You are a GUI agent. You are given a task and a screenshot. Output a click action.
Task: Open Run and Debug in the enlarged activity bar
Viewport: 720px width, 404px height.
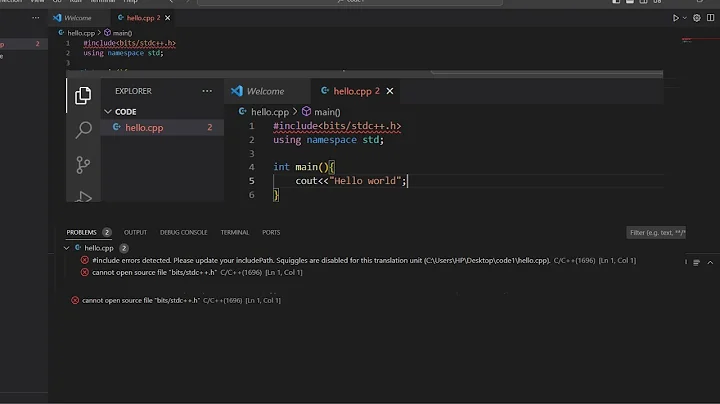[x=83, y=196]
